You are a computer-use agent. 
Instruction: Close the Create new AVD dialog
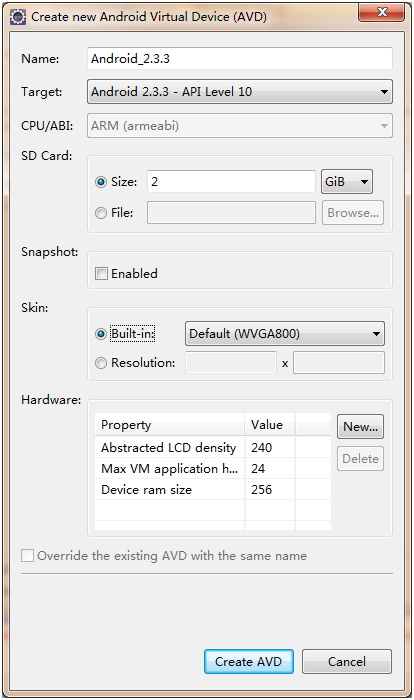tap(382, 12)
